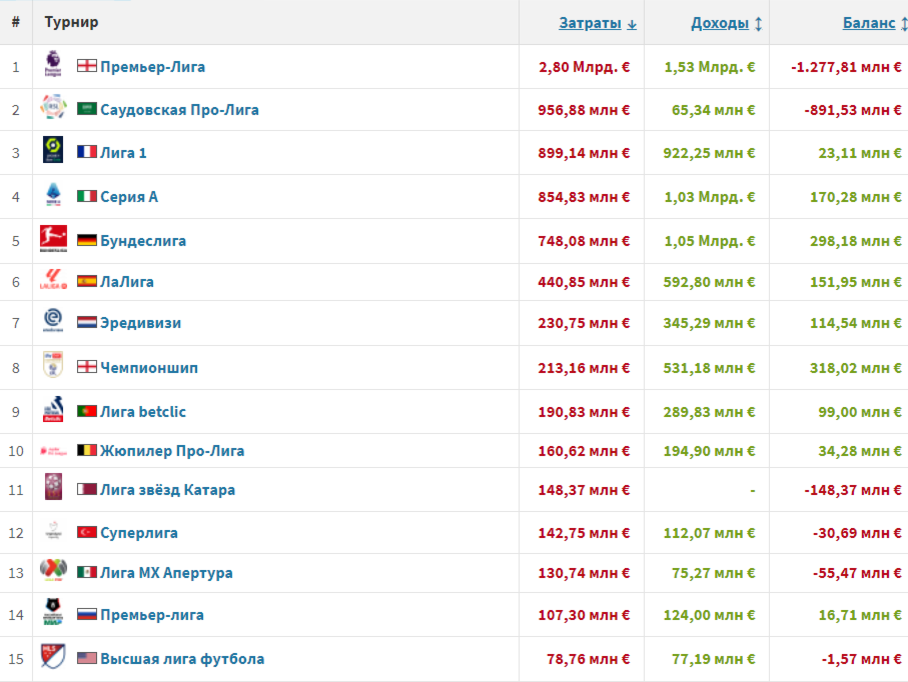Select the Turkish Süper Lig logo

53,530
